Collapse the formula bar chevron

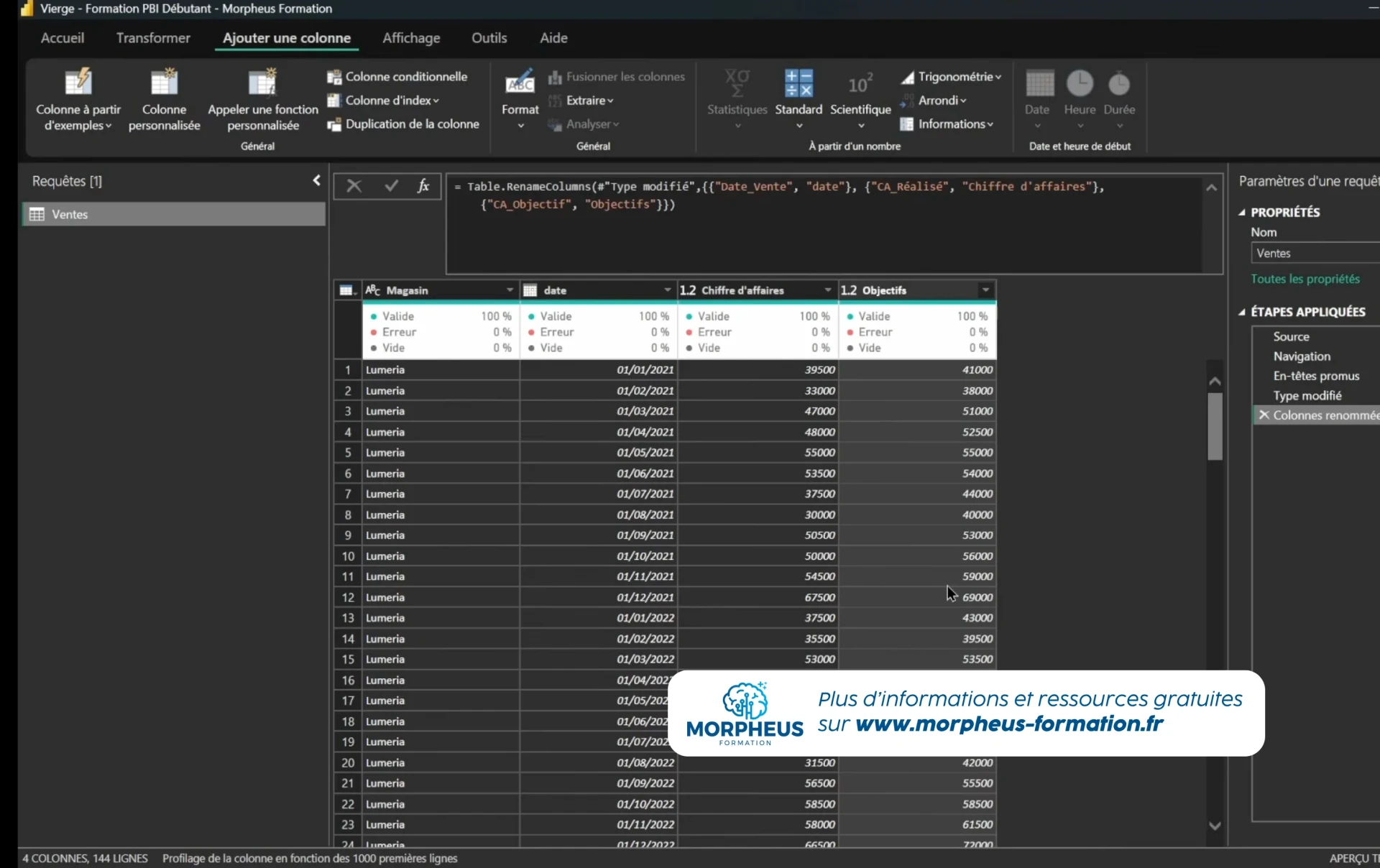(x=1212, y=188)
